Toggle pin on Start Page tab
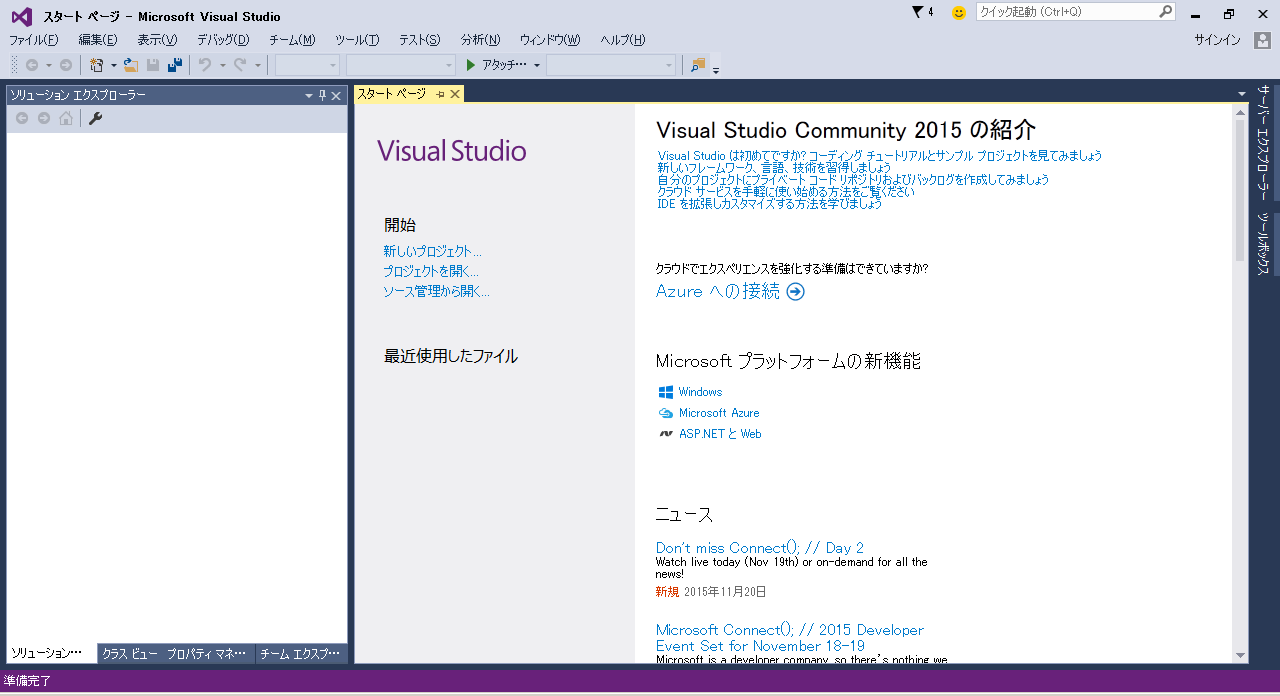This screenshot has height=696, width=1280. click(440, 94)
